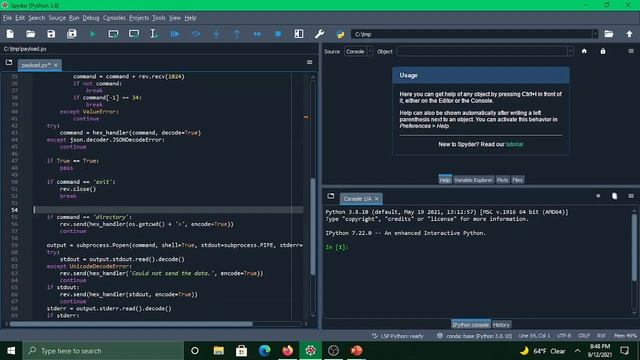
Task: Expand the working directory path dropdown
Action: [x=595, y=34]
